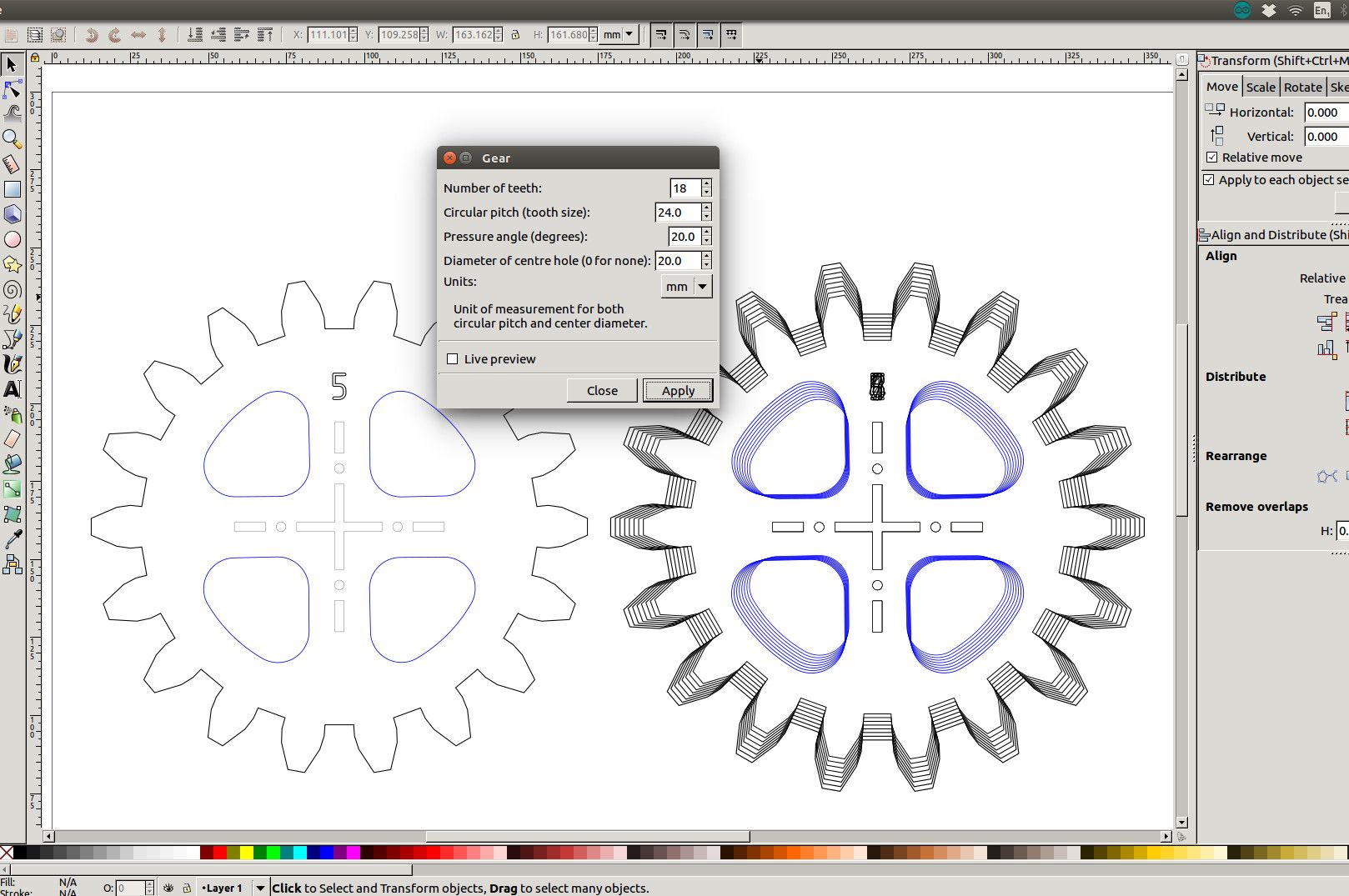Switch to the Rotate tab
The image size is (1349, 896).
pos(1302,87)
